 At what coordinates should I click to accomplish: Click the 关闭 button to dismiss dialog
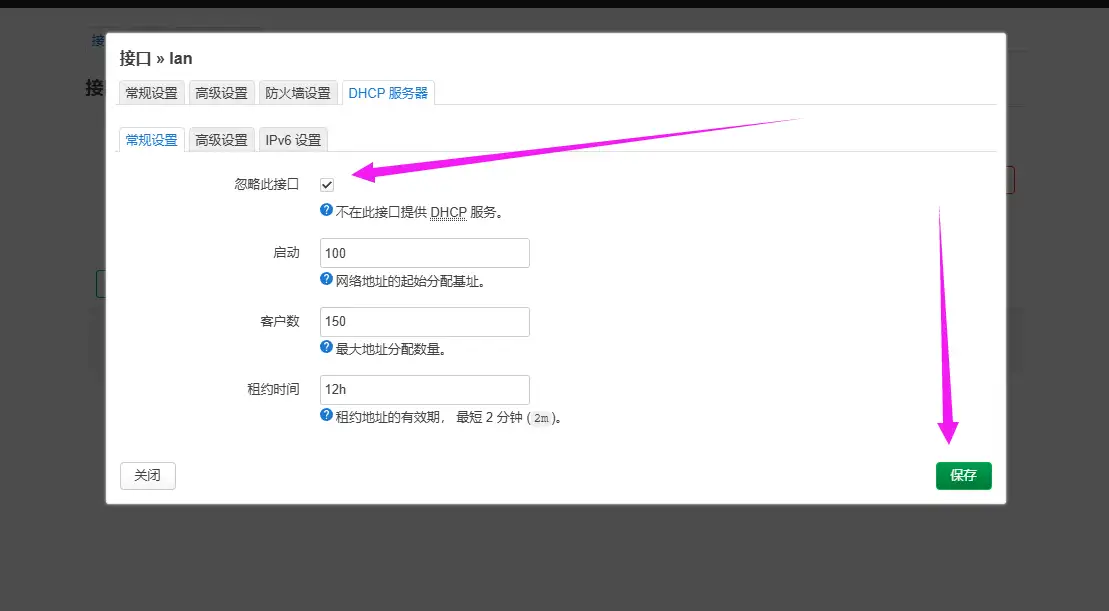tap(147, 476)
